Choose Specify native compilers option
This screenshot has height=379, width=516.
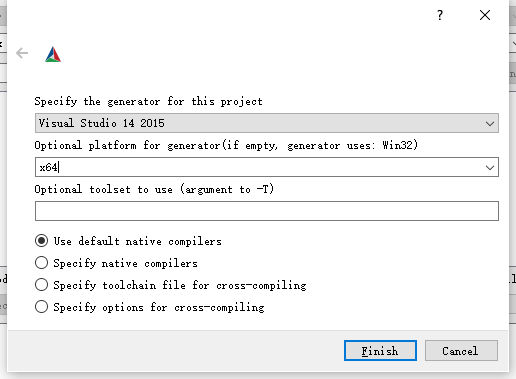pos(41,263)
